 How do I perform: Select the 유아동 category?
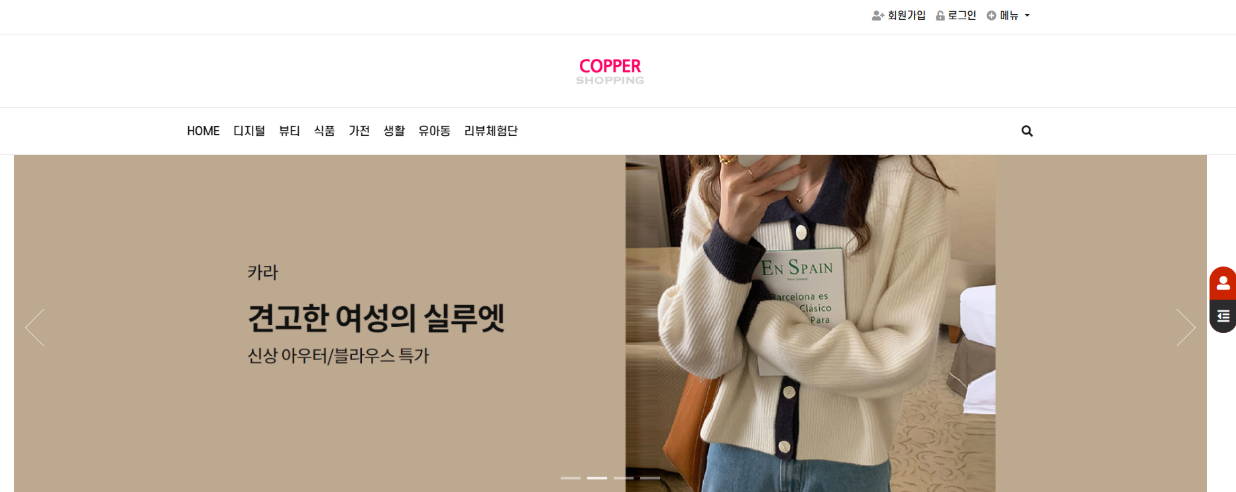pos(434,131)
